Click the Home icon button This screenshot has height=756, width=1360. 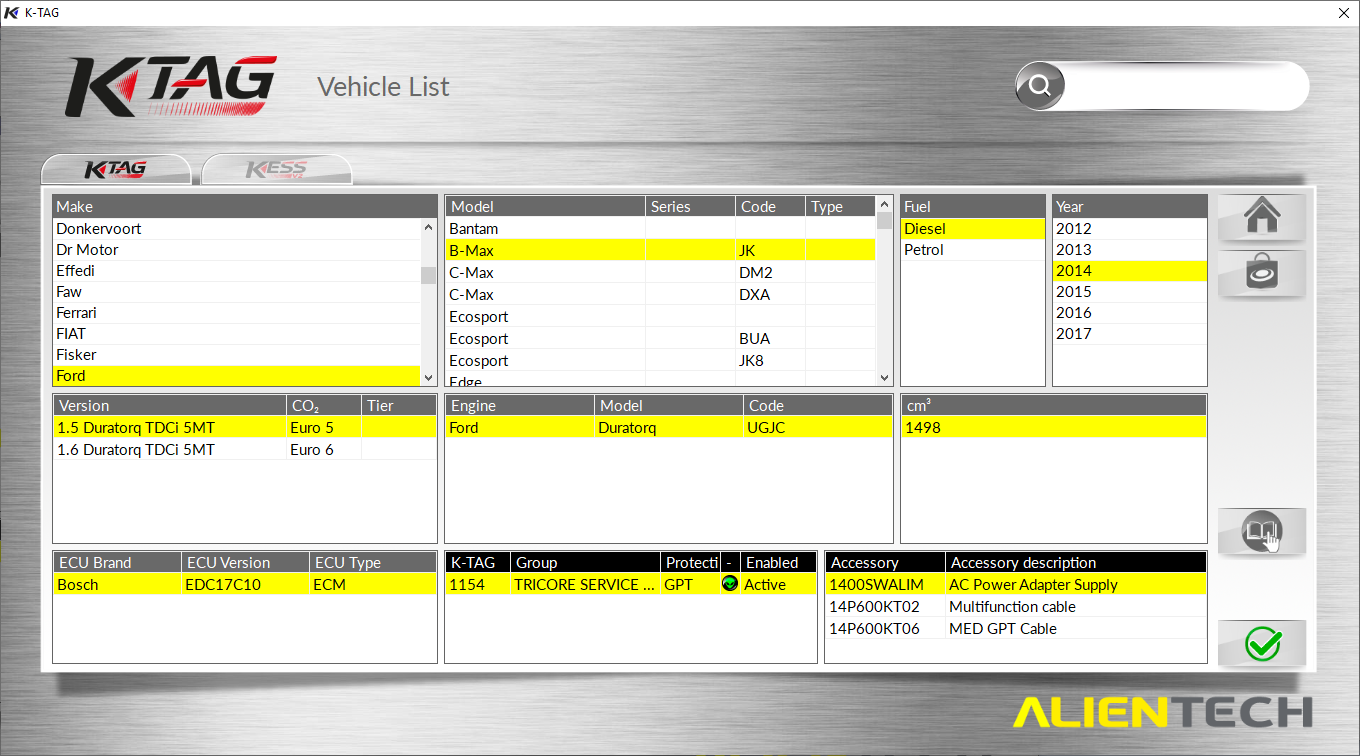tap(1262, 217)
